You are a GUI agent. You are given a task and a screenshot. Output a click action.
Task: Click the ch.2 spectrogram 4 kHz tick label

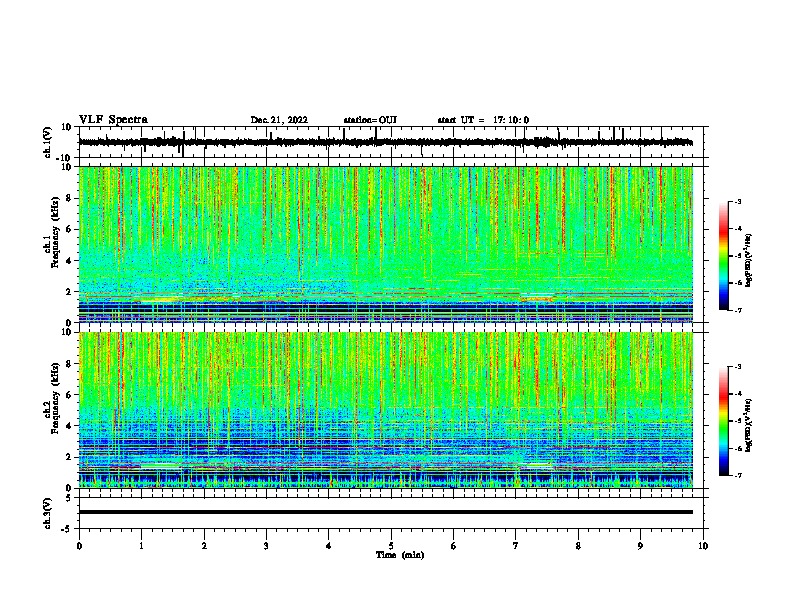(x=69, y=426)
